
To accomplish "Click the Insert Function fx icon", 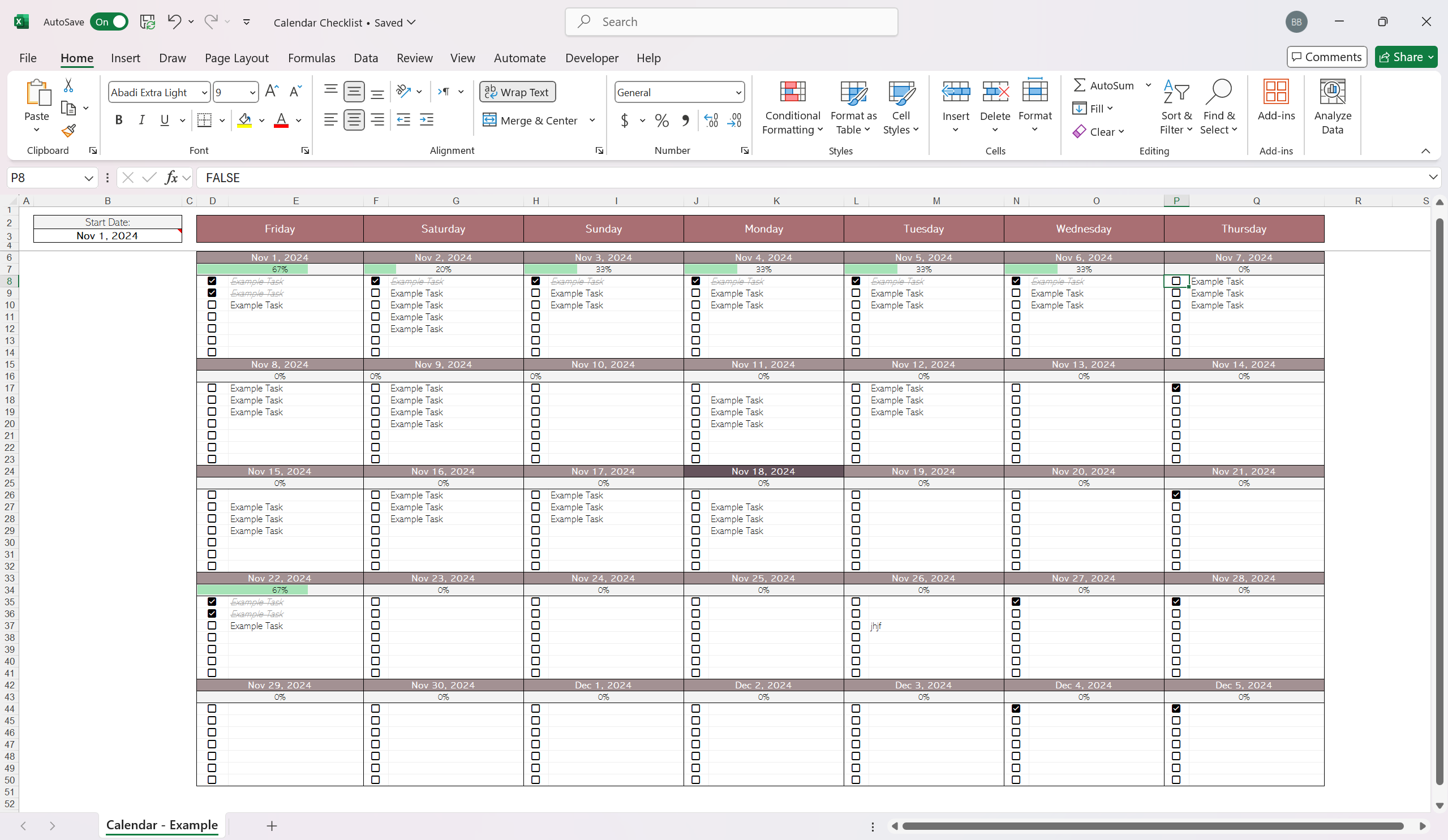I will (x=171, y=178).
